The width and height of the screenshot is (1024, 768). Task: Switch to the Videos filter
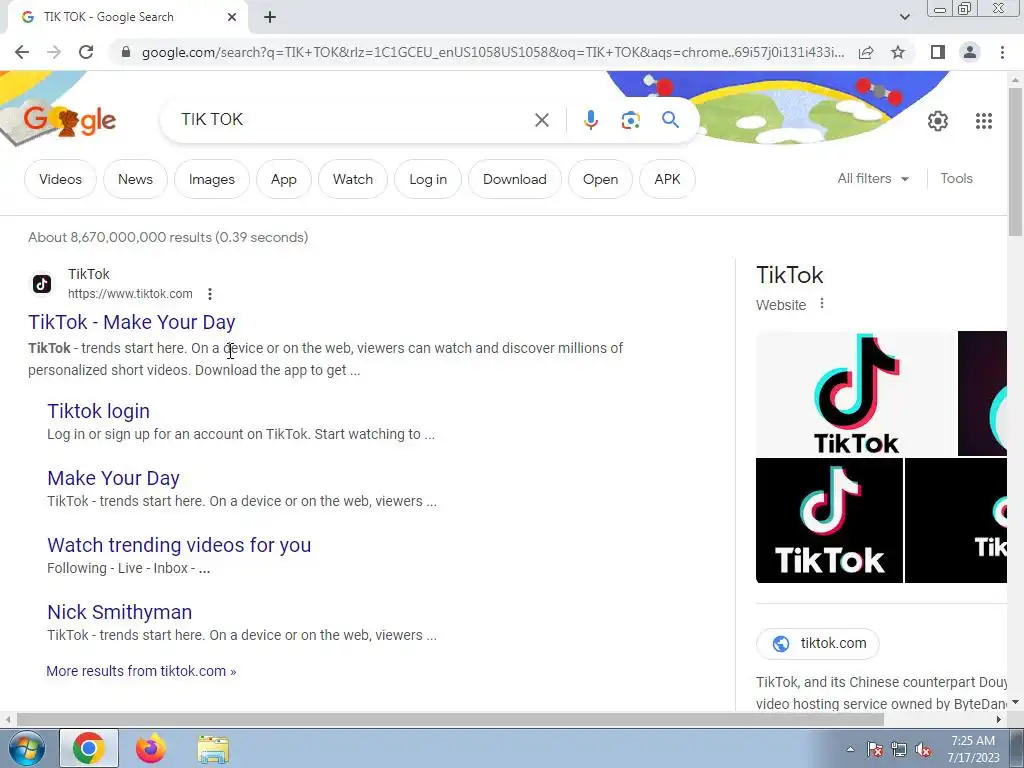[x=60, y=179]
